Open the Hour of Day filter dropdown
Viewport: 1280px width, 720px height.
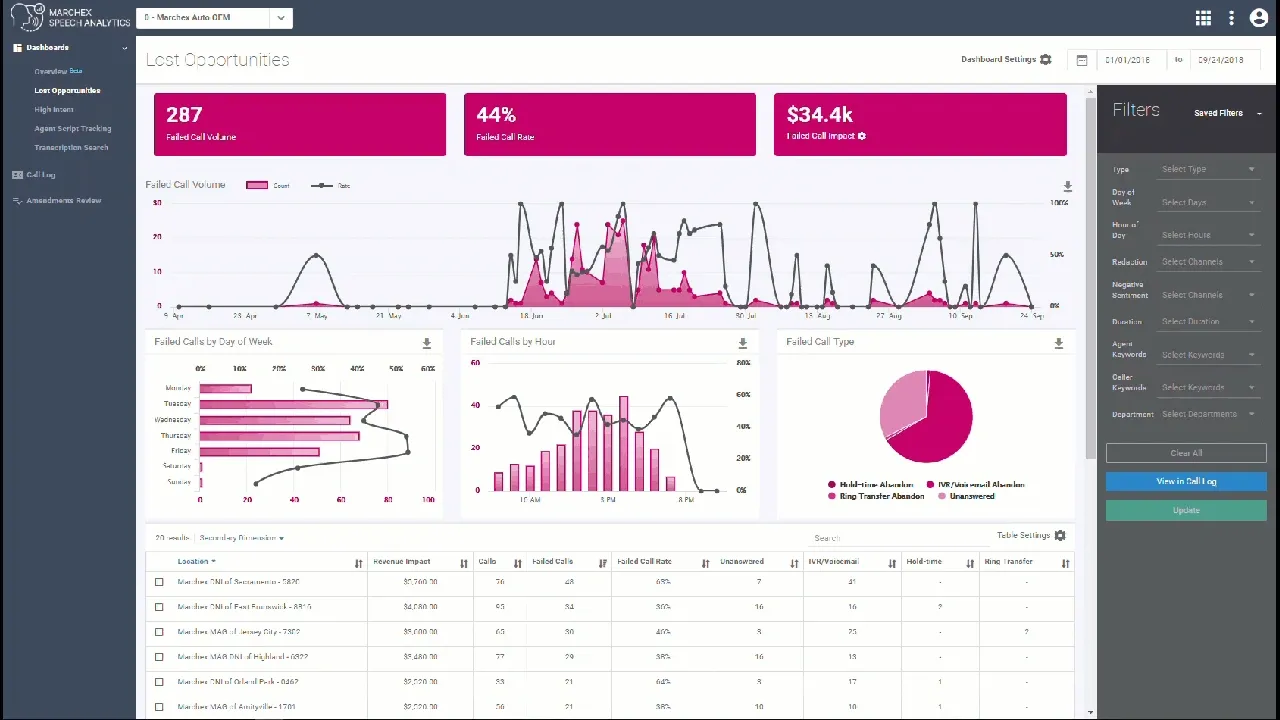click(x=1207, y=236)
